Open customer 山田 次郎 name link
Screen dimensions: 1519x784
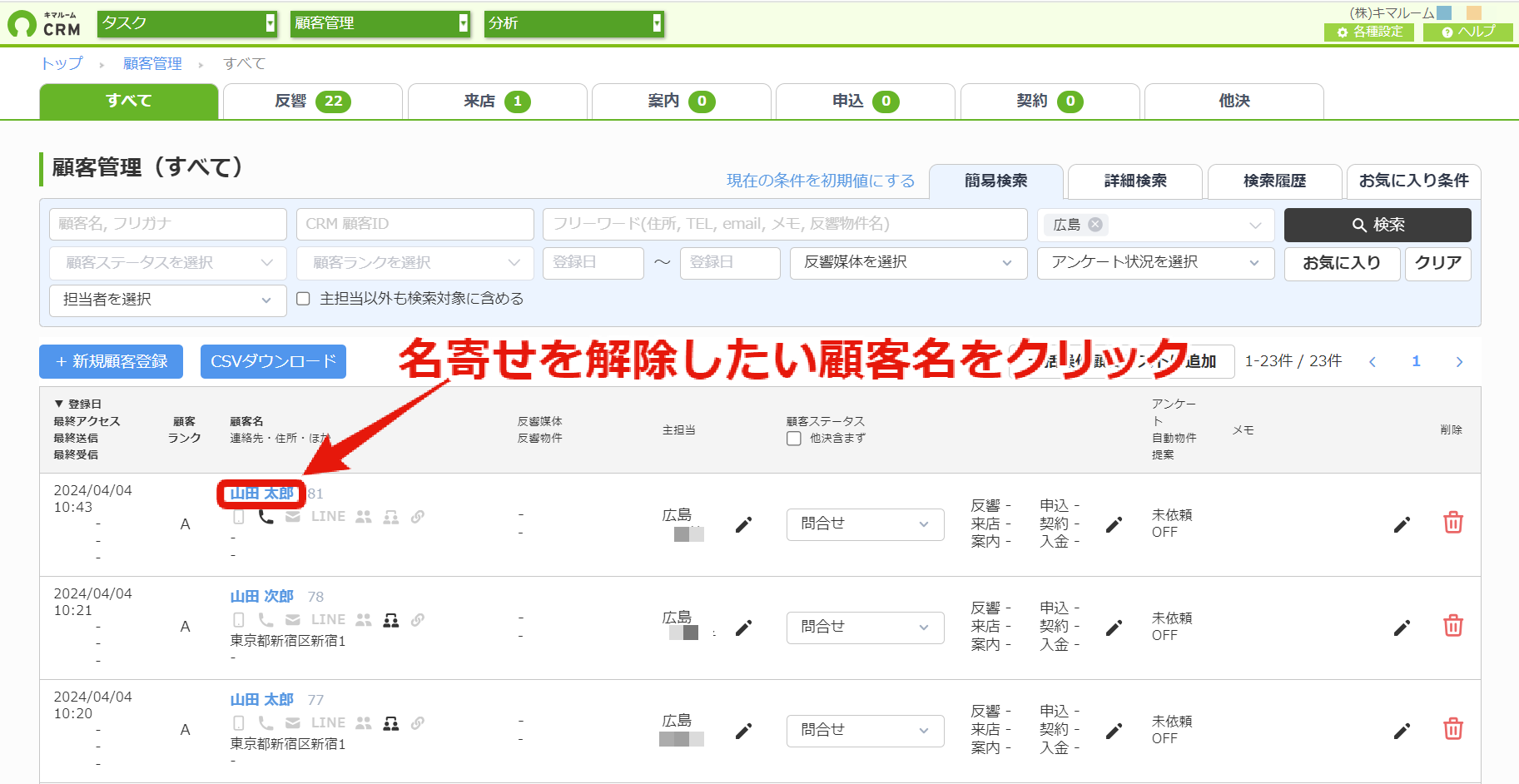click(261, 597)
